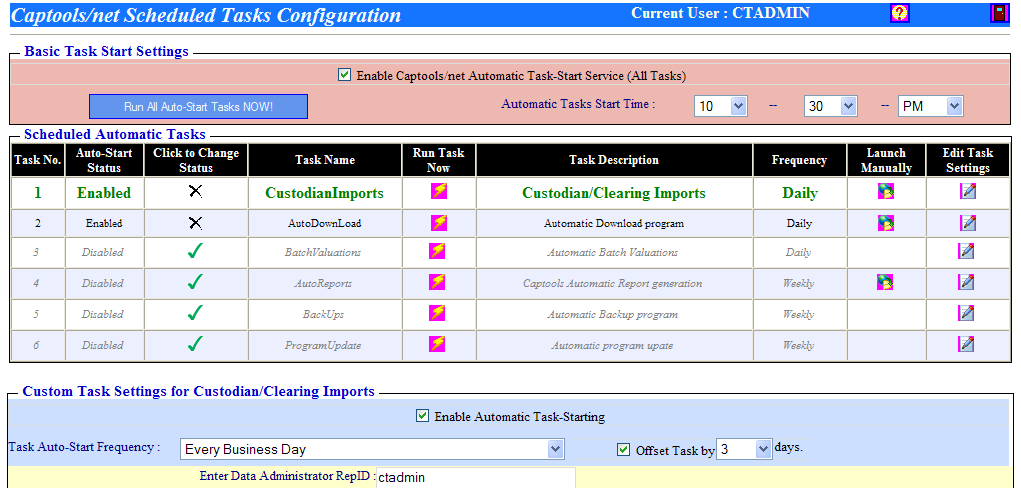
Task: Edit BatchValuations task settings icon
Action: pyautogui.click(x=967, y=251)
